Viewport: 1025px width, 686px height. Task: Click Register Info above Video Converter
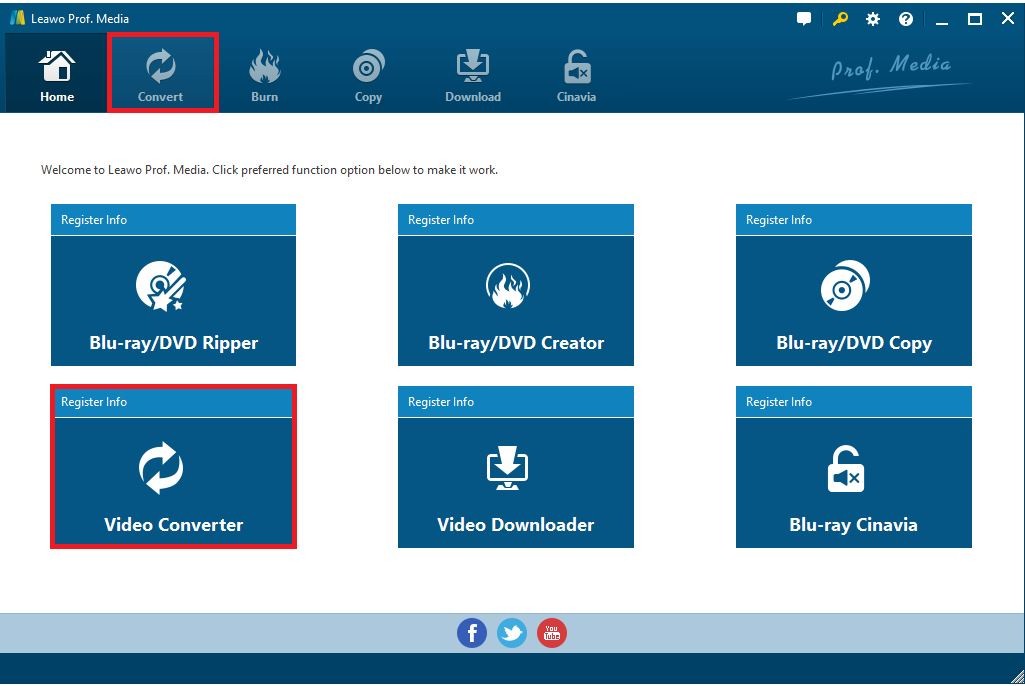94,402
